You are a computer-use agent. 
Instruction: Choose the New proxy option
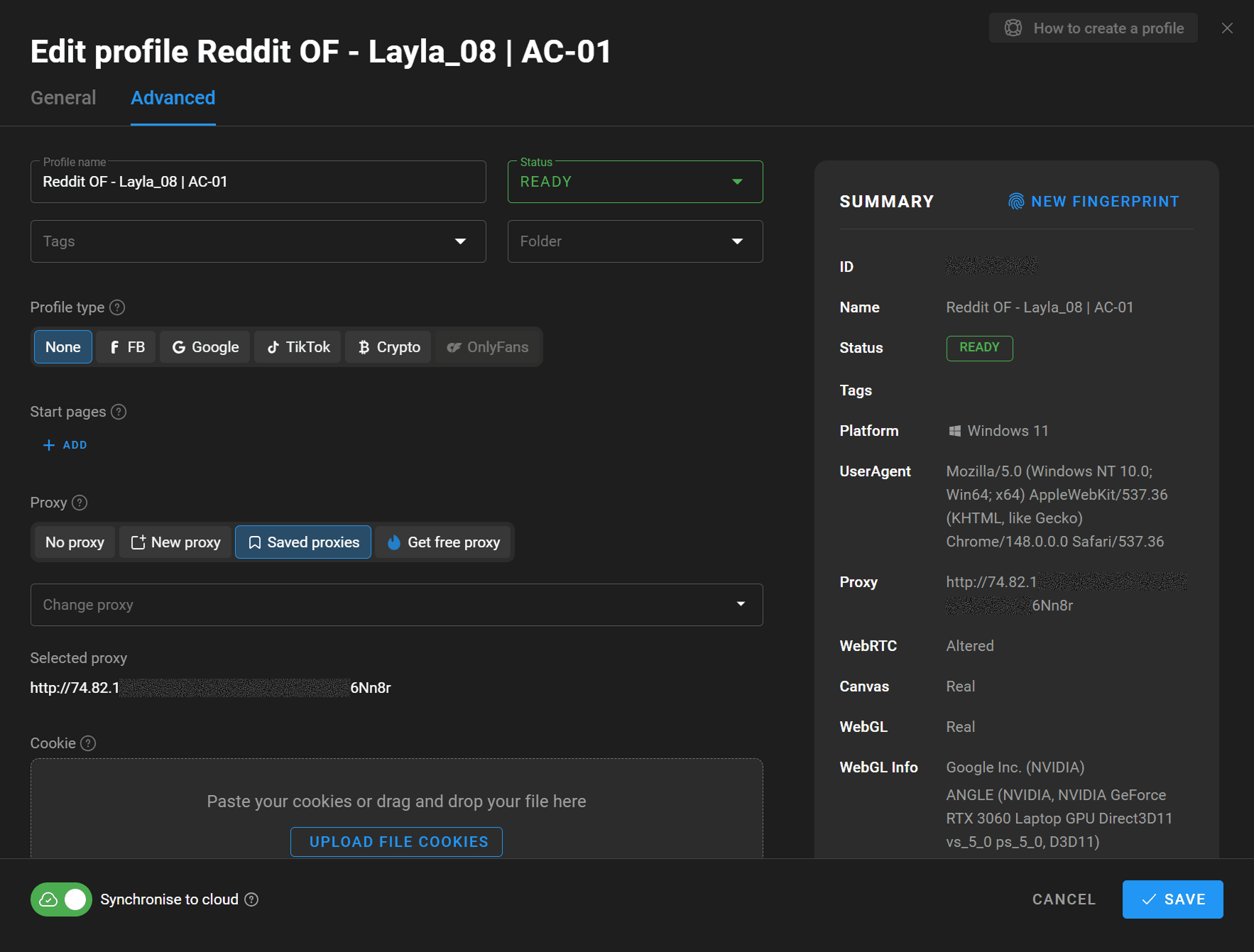pos(176,542)
